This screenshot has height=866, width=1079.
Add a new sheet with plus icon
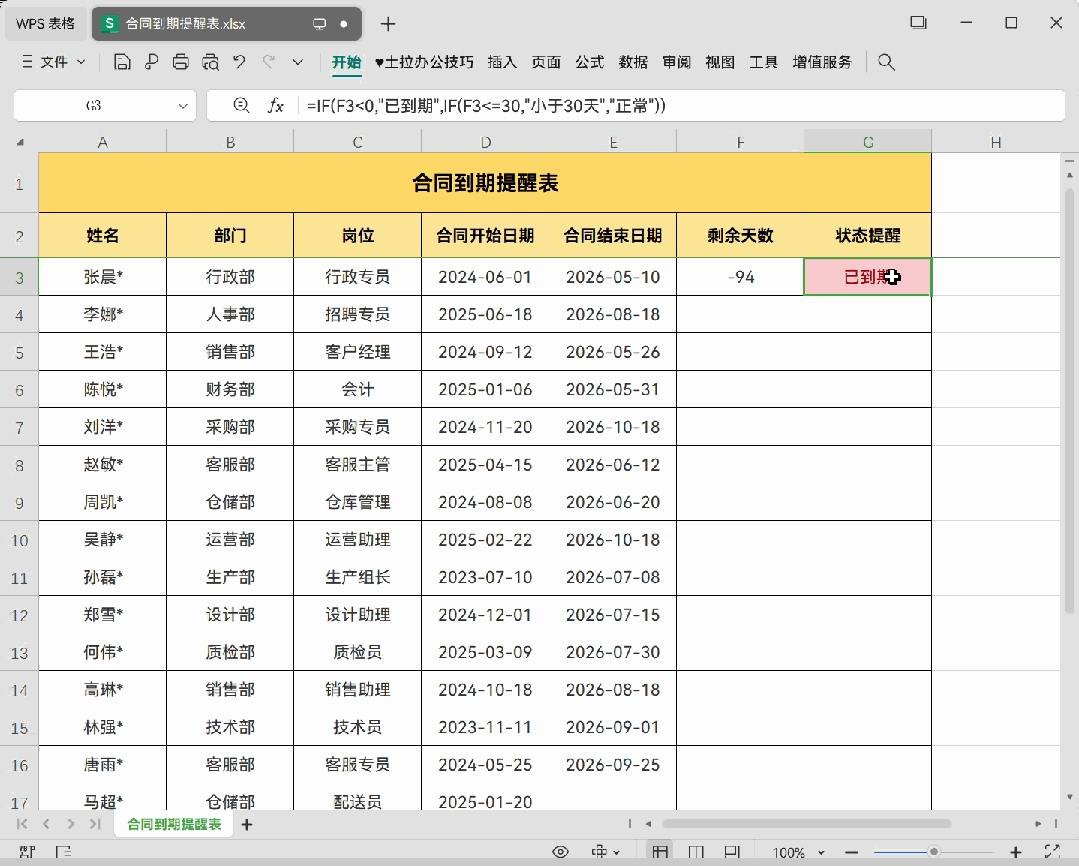click(x=247, y=824)
